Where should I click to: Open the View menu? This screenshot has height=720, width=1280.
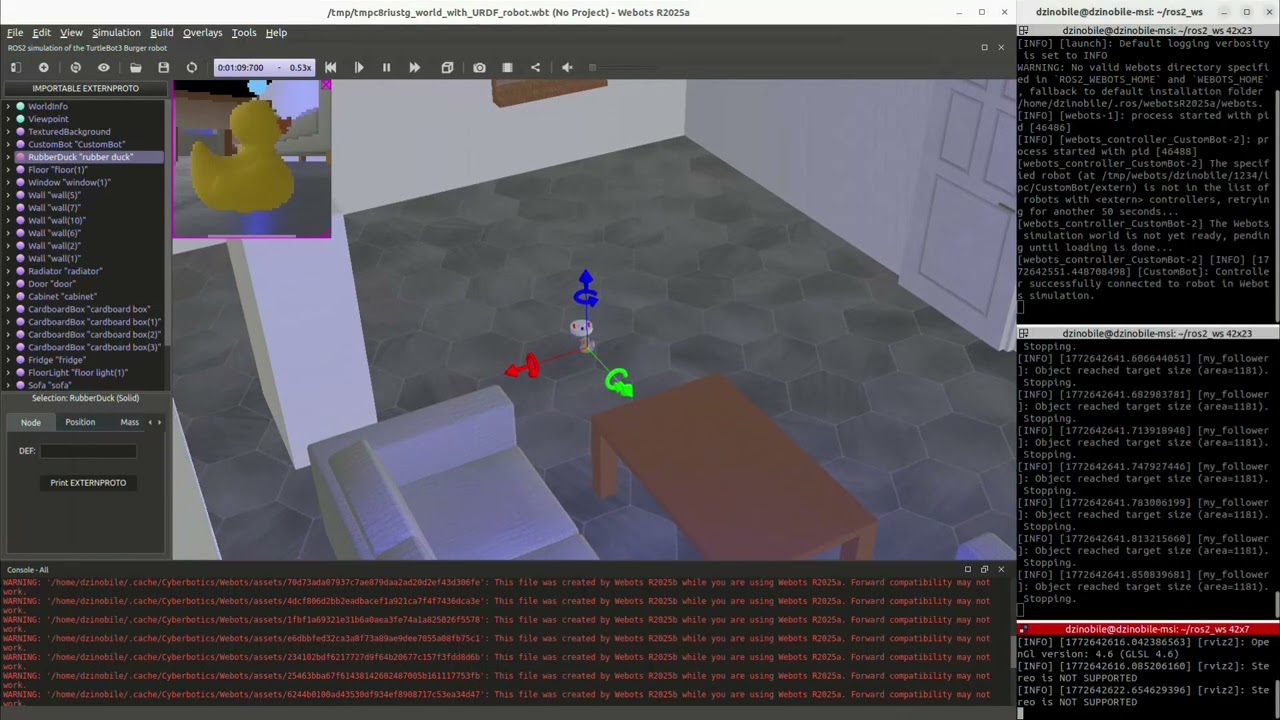point(71,32)
